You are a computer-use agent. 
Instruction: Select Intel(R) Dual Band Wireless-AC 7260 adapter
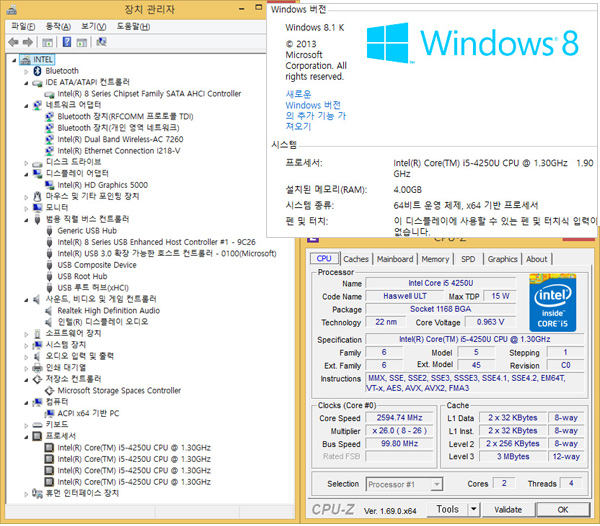tap(120, 138)
